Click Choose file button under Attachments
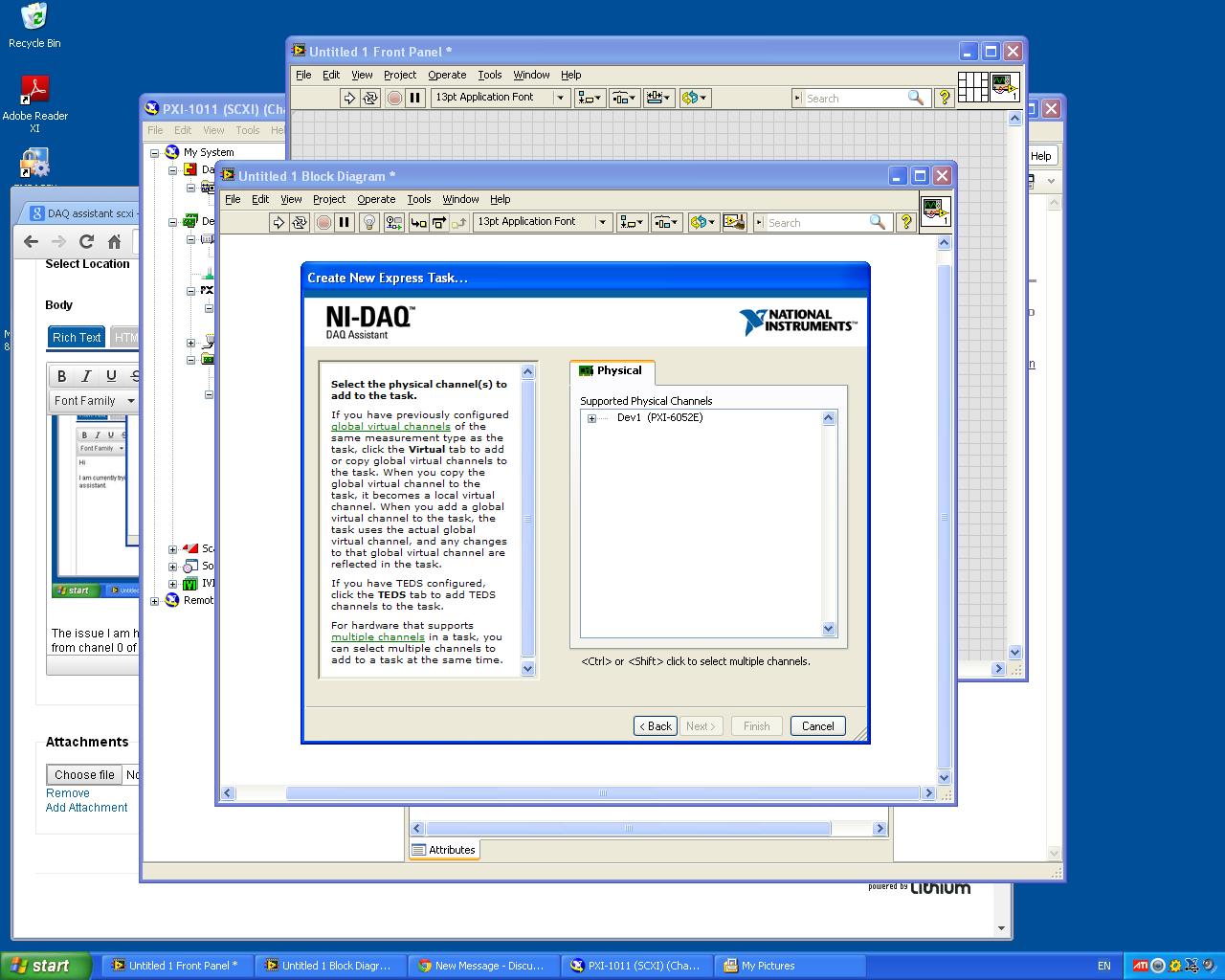 84,775
